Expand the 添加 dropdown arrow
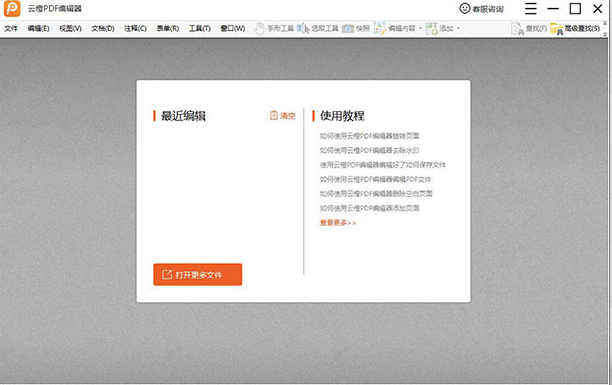Image resolution: width=612 pixels, height=385 pixels. [x=458, y=29]
